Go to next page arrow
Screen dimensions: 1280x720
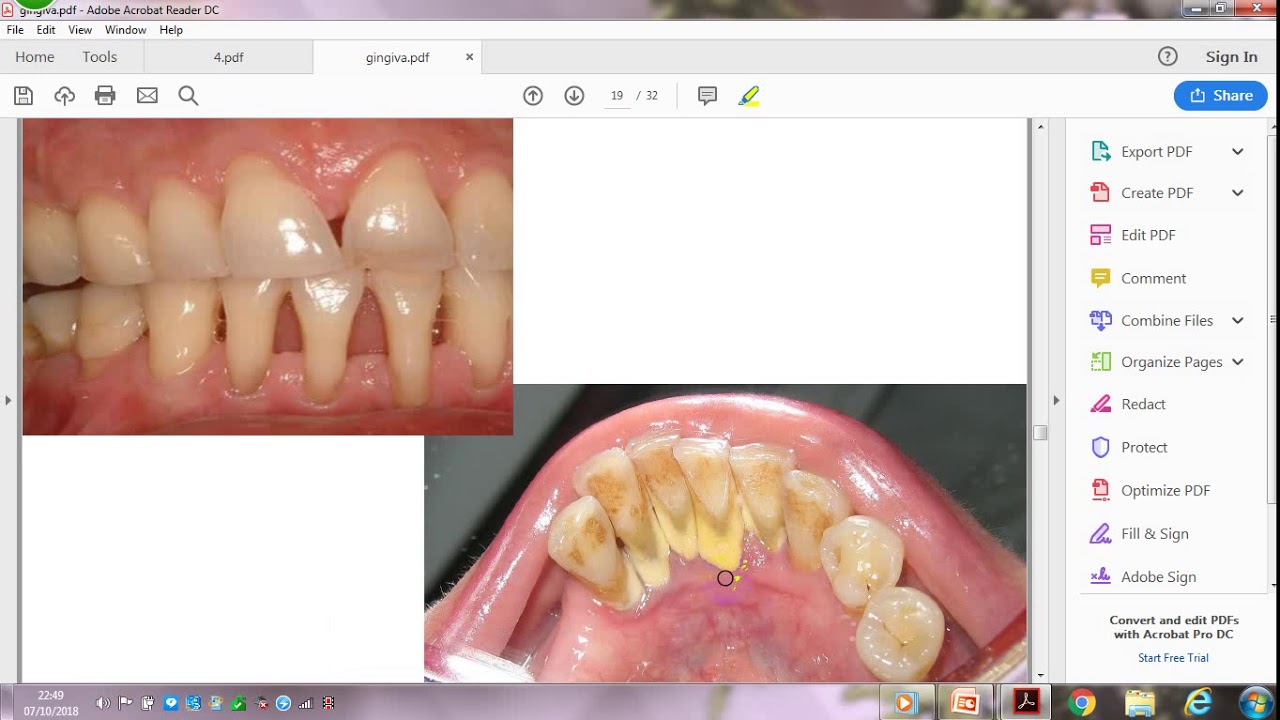[574, 96]
